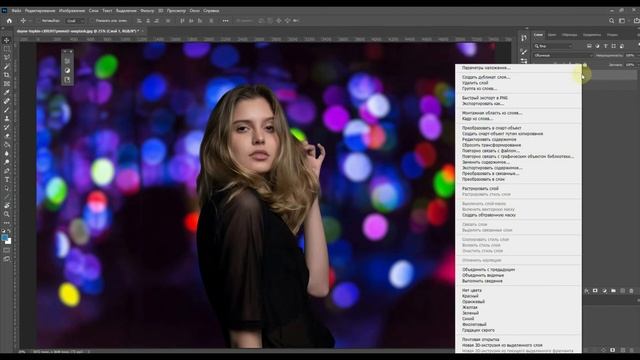
Task: Click the delete layer trash icon
Action: coord(631,291)
